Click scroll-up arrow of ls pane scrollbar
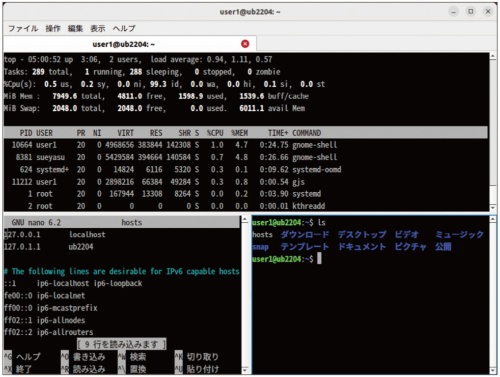The height and width of the screenshot is (377, 500). tap(493, 219)
